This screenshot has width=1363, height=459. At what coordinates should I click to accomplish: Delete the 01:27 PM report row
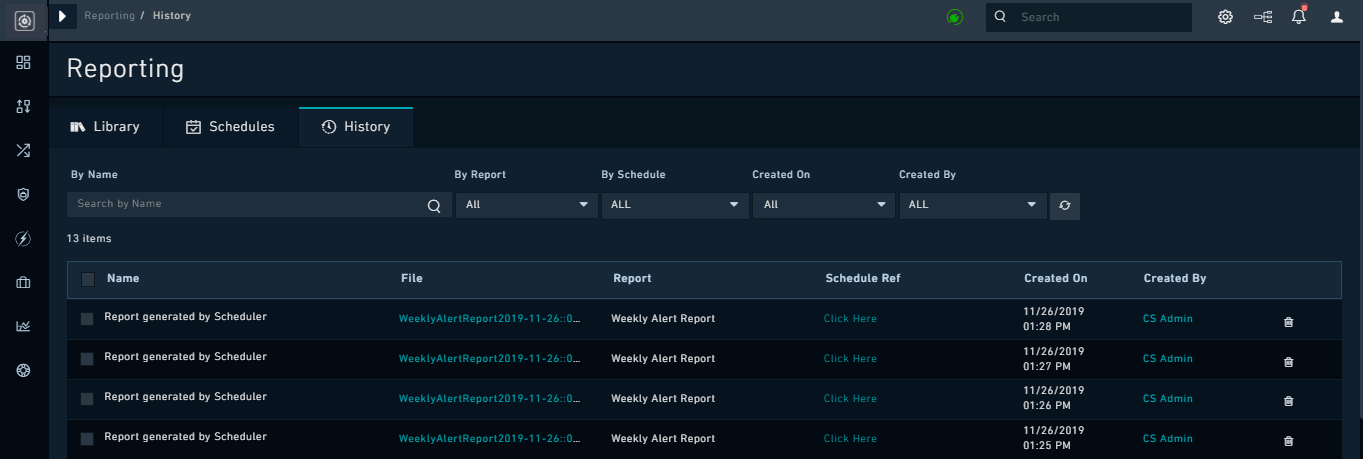coord(1288,362)
